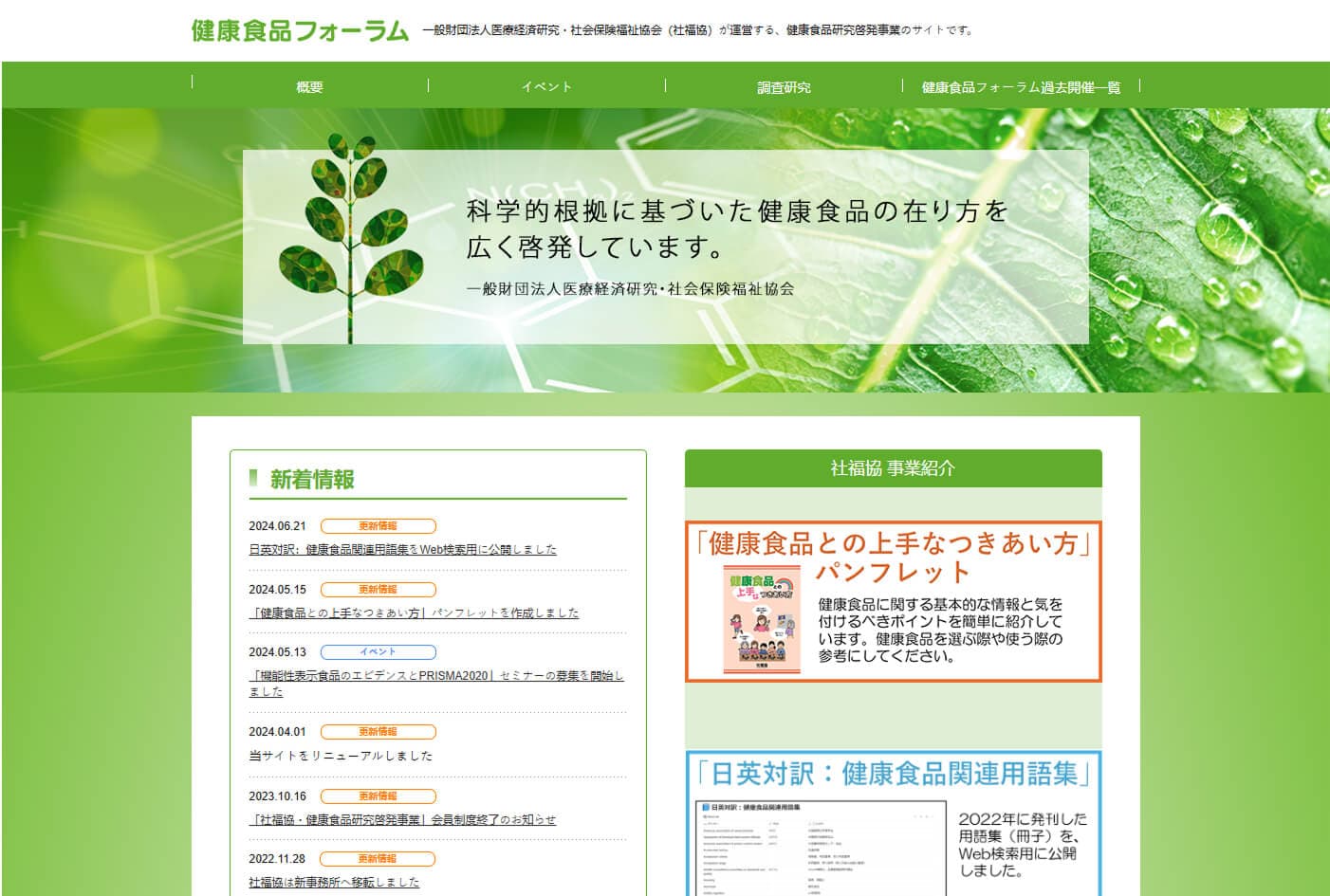Click the blue イベント tag dated 2024.05.13
This screenshot has width=1330, height=896.
click(x=378, y=652)
